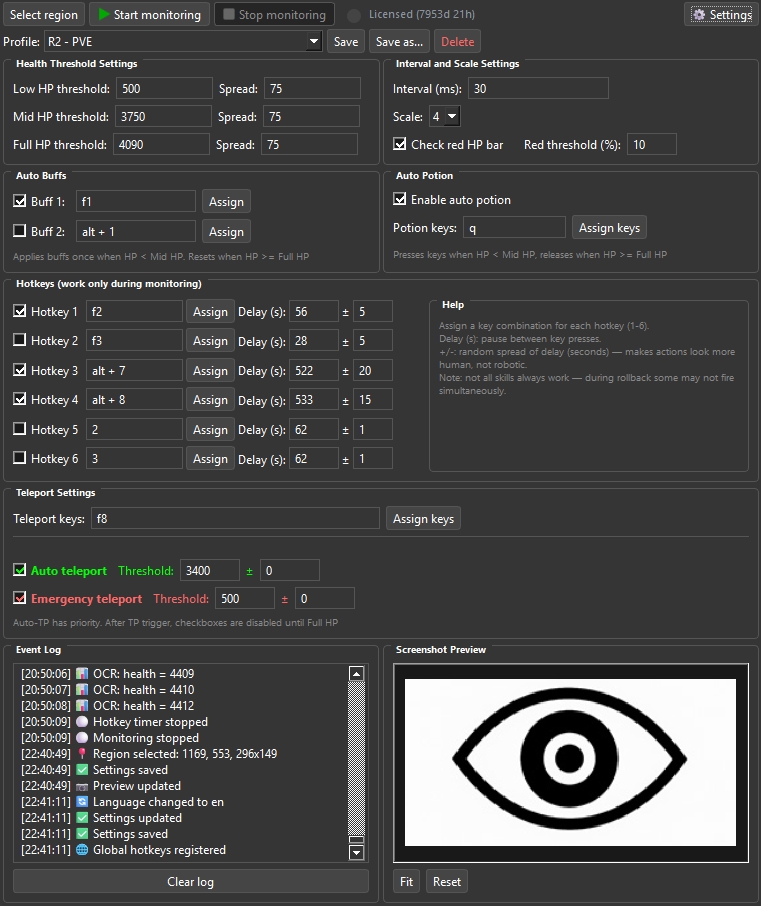The width and height of the screenshot is (761, 906).
Task: Click the license status indicator circle
Action: (354, 15)
